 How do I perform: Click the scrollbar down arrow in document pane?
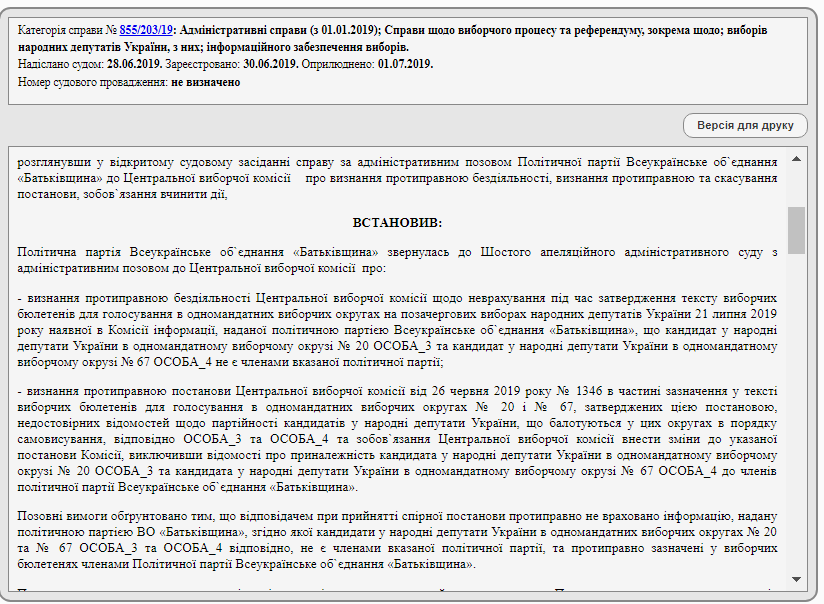[796, 579]
